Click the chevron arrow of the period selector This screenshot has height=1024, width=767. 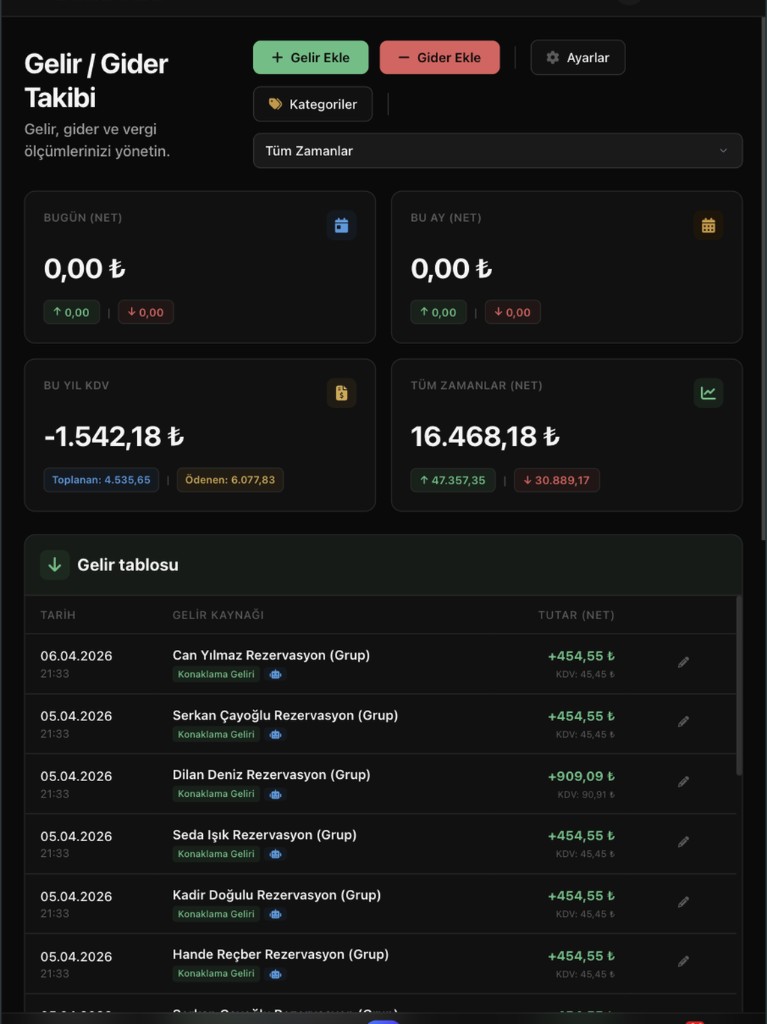click(723, 151)
